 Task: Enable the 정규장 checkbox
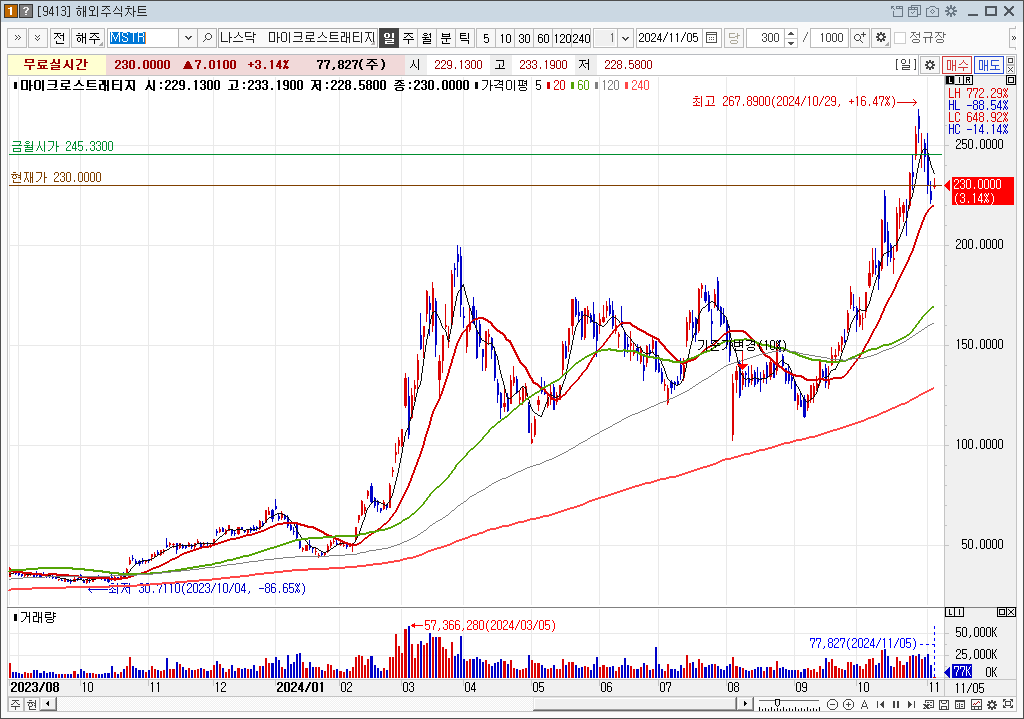point(900,38)
